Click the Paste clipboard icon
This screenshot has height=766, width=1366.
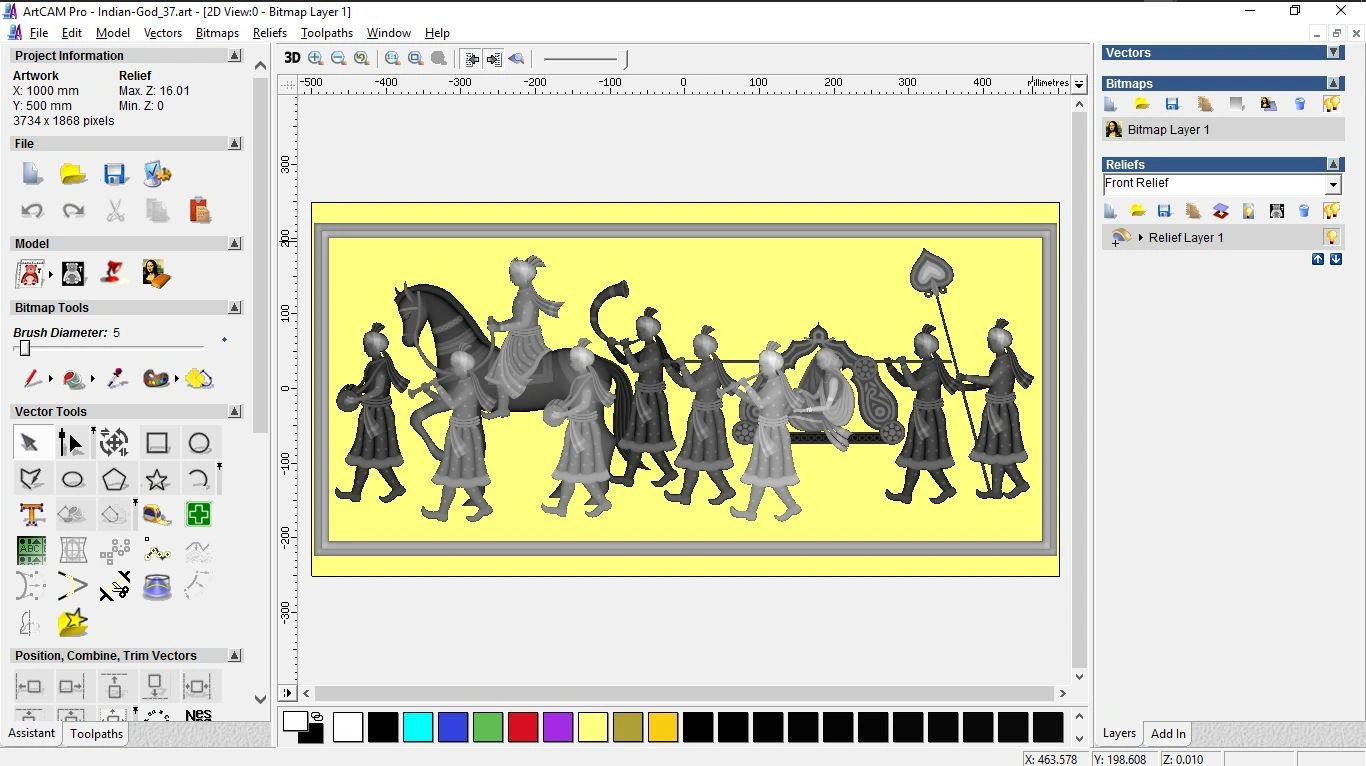coord(199,210)
